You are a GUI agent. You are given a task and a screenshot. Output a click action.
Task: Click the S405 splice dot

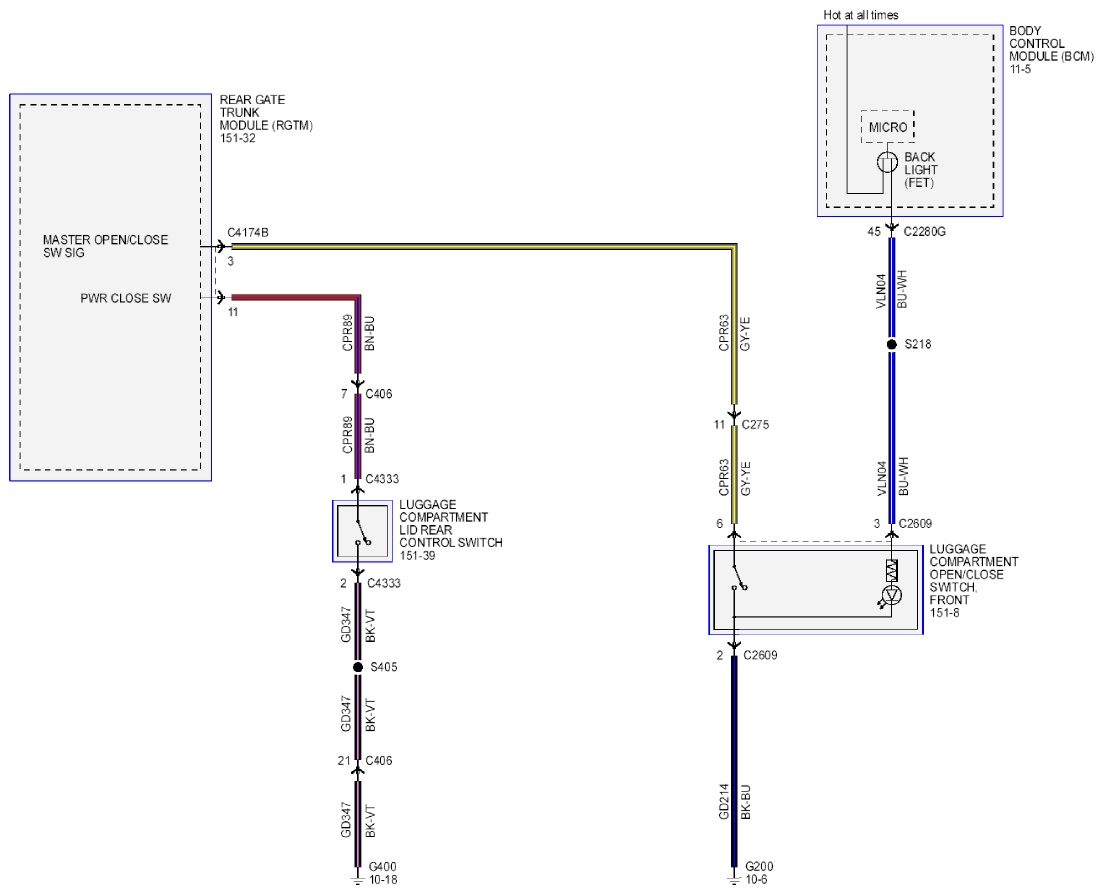pos(357,667)
